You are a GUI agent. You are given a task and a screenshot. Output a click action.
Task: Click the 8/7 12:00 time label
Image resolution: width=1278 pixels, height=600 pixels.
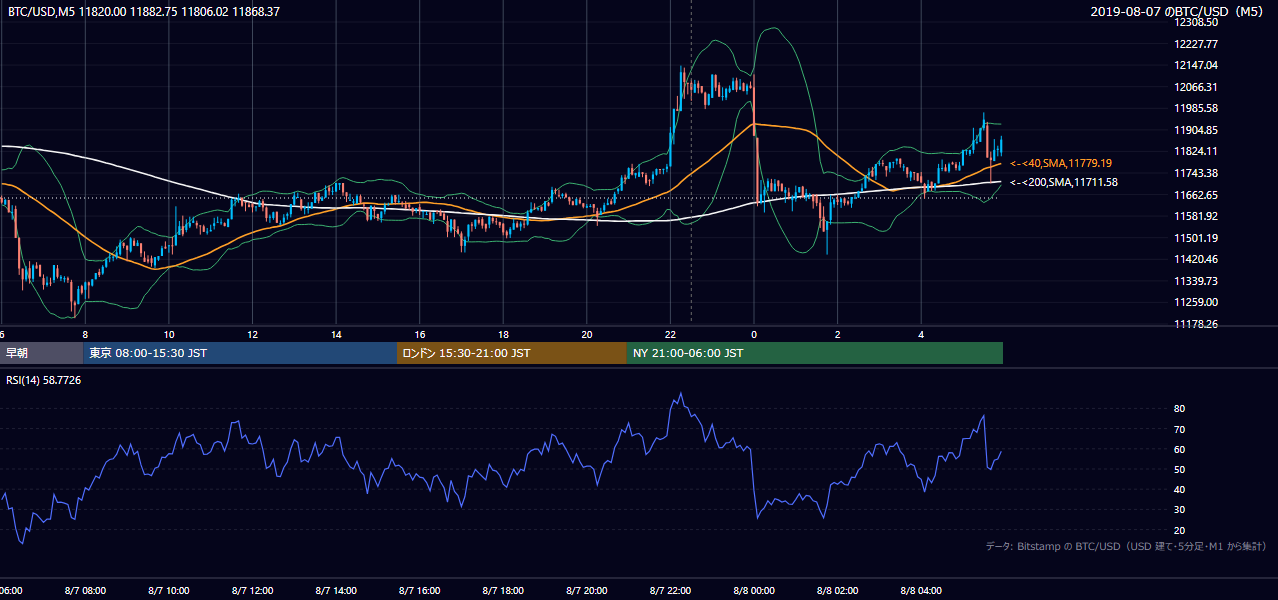252,591
